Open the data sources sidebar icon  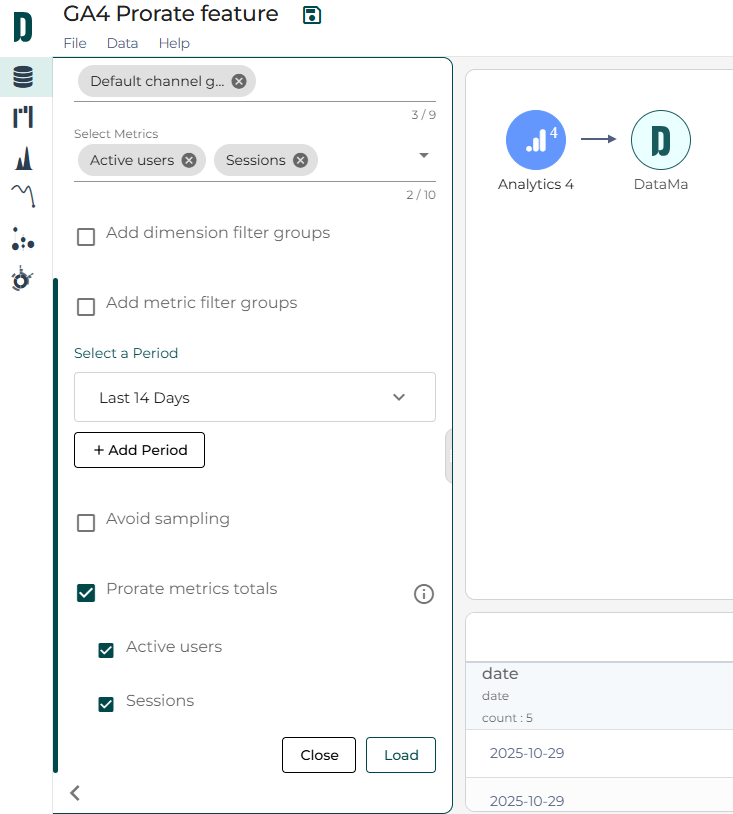click(23, 77)
